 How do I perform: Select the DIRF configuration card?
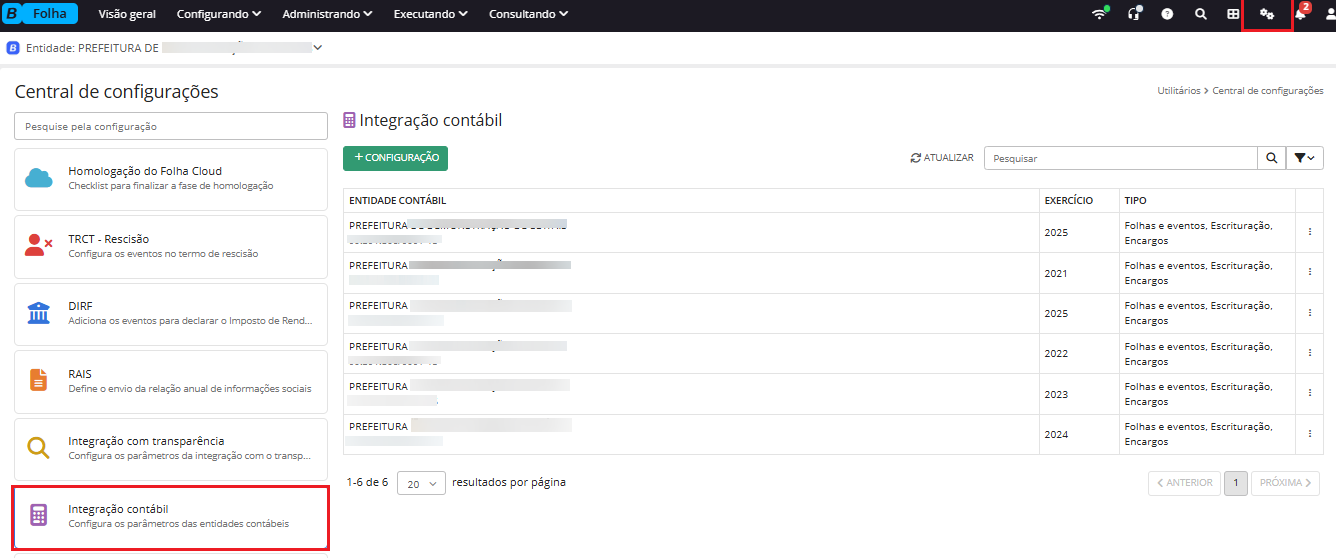click(x=171, y=313)
